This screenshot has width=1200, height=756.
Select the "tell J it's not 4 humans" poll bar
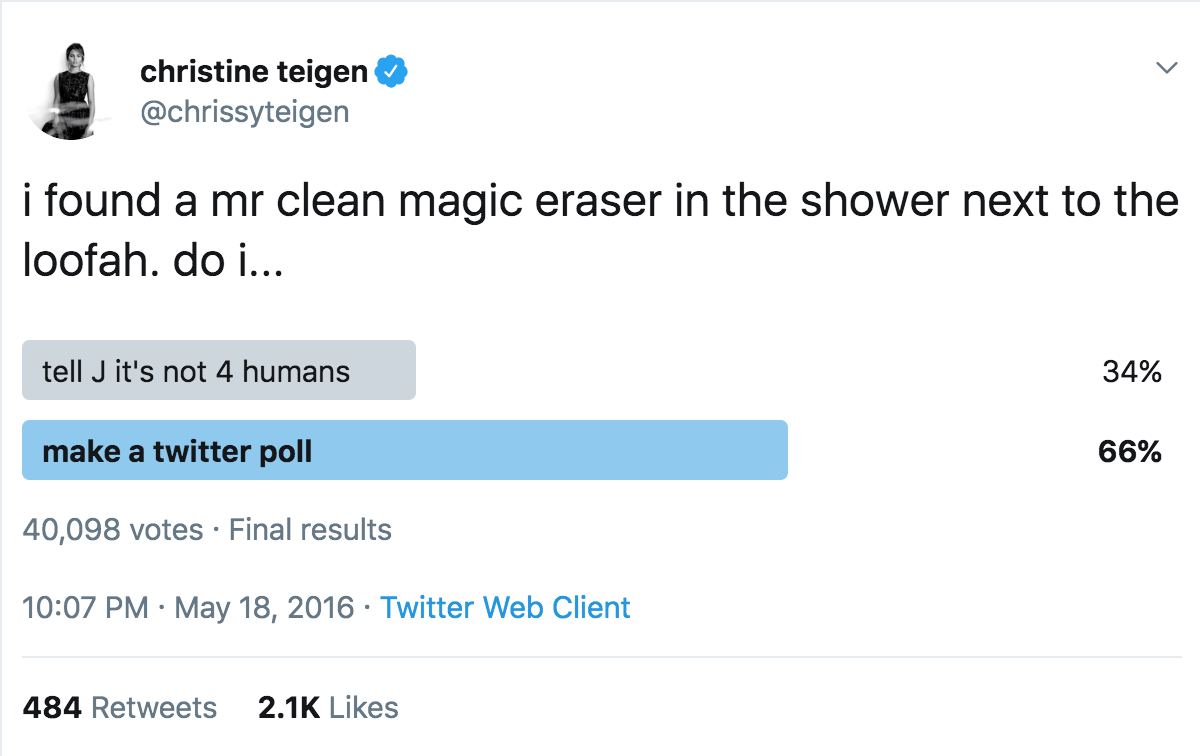pyautogui.click(x=218, y=371)
